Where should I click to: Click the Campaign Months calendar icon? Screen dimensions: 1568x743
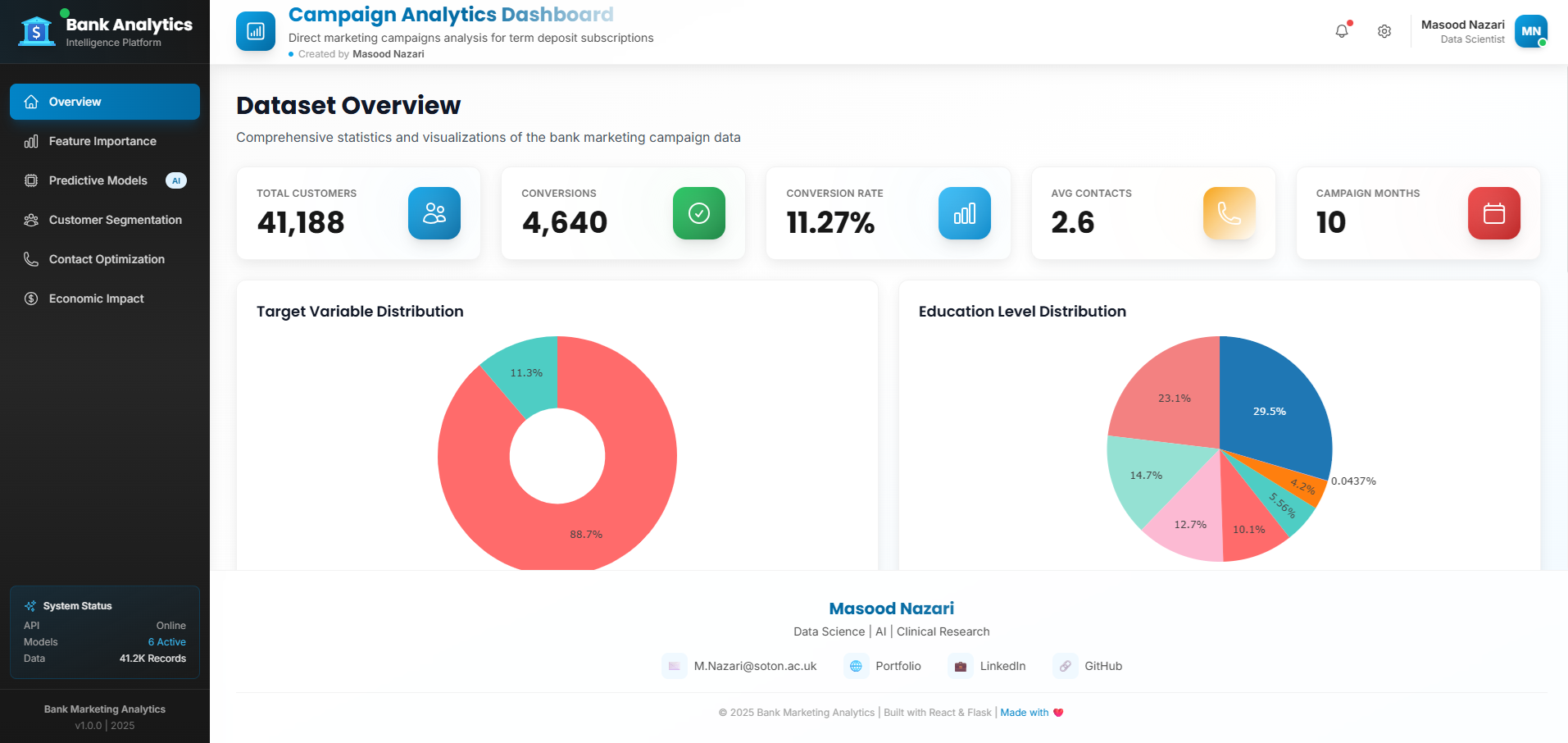click(x=1493, y=213)
